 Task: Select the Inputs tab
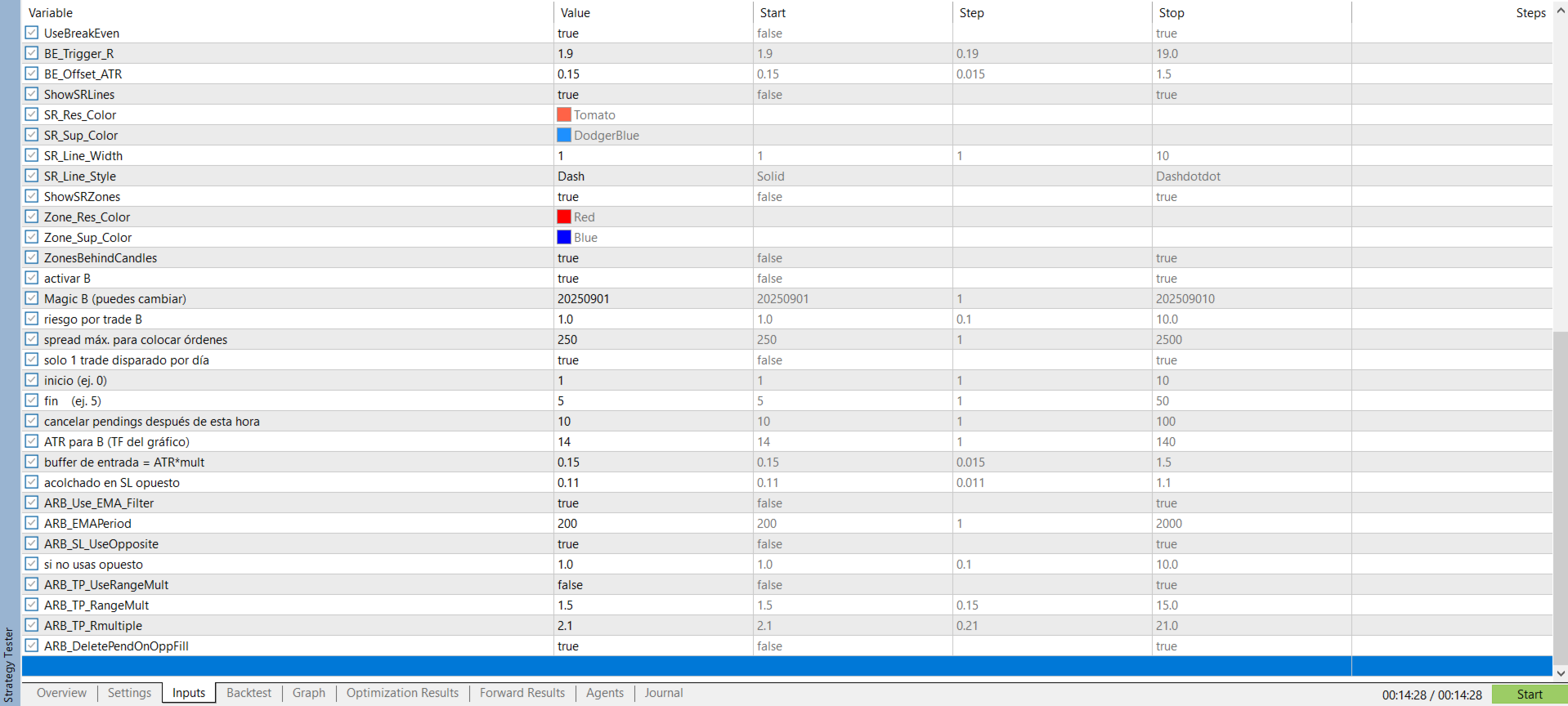[x=189, y=693]
